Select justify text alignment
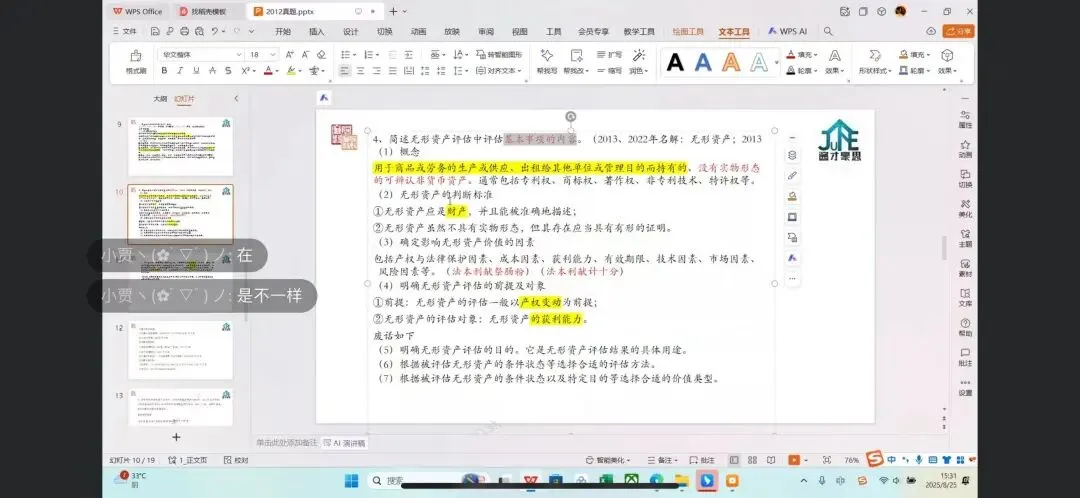The image size is (1080, 498). (393, 70)
